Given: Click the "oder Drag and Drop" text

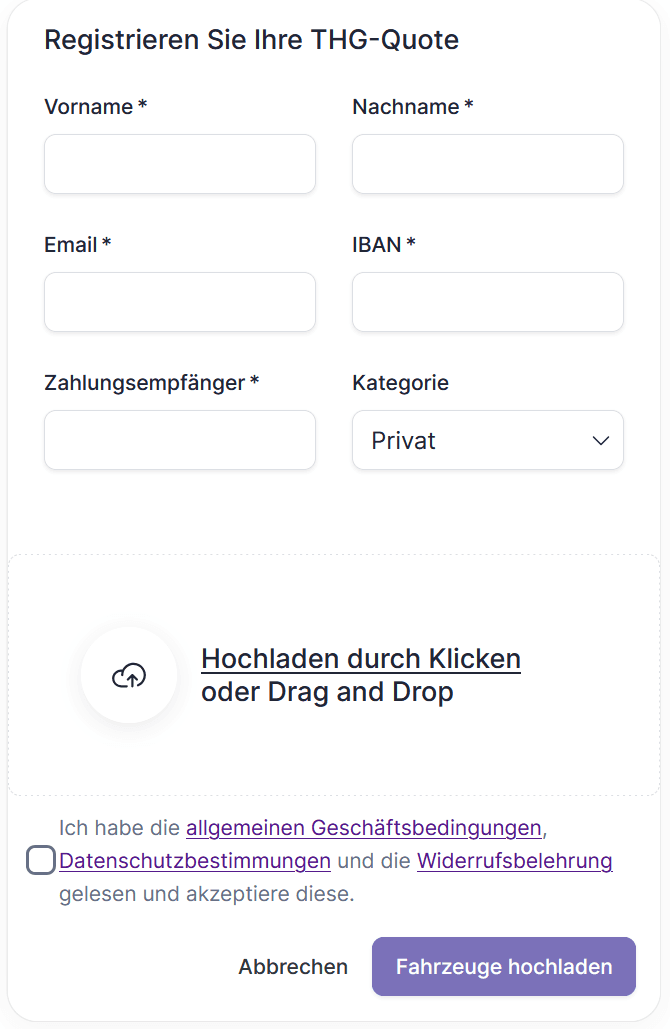Looking at the screenshot, I should click(327, 692).
